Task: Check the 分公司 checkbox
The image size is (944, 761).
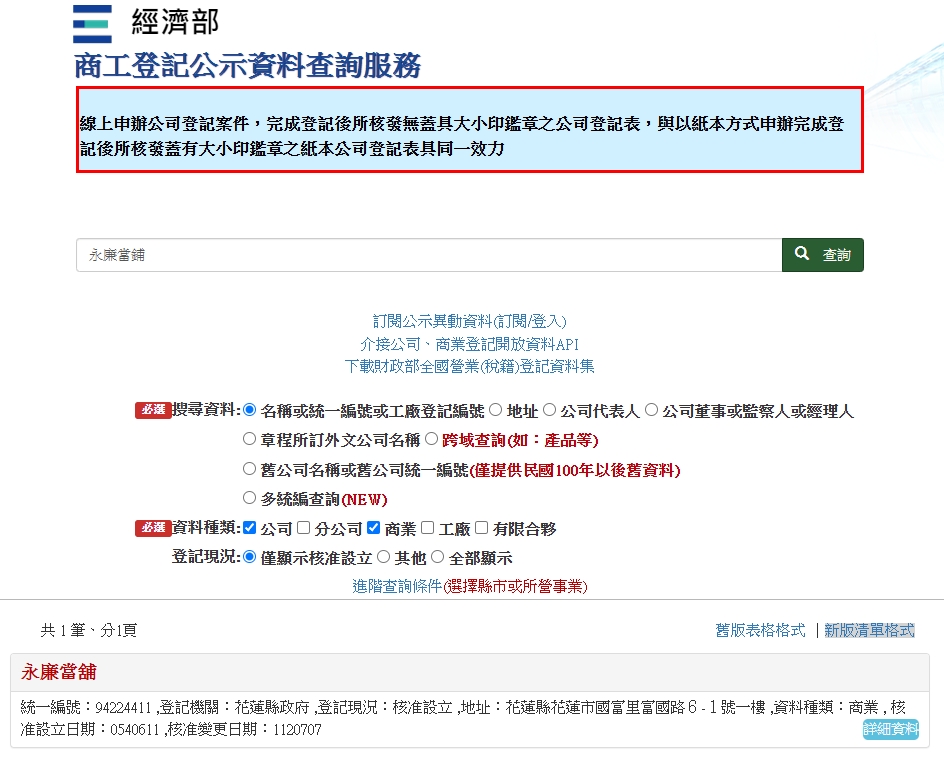Action: (x=303, y=527)
